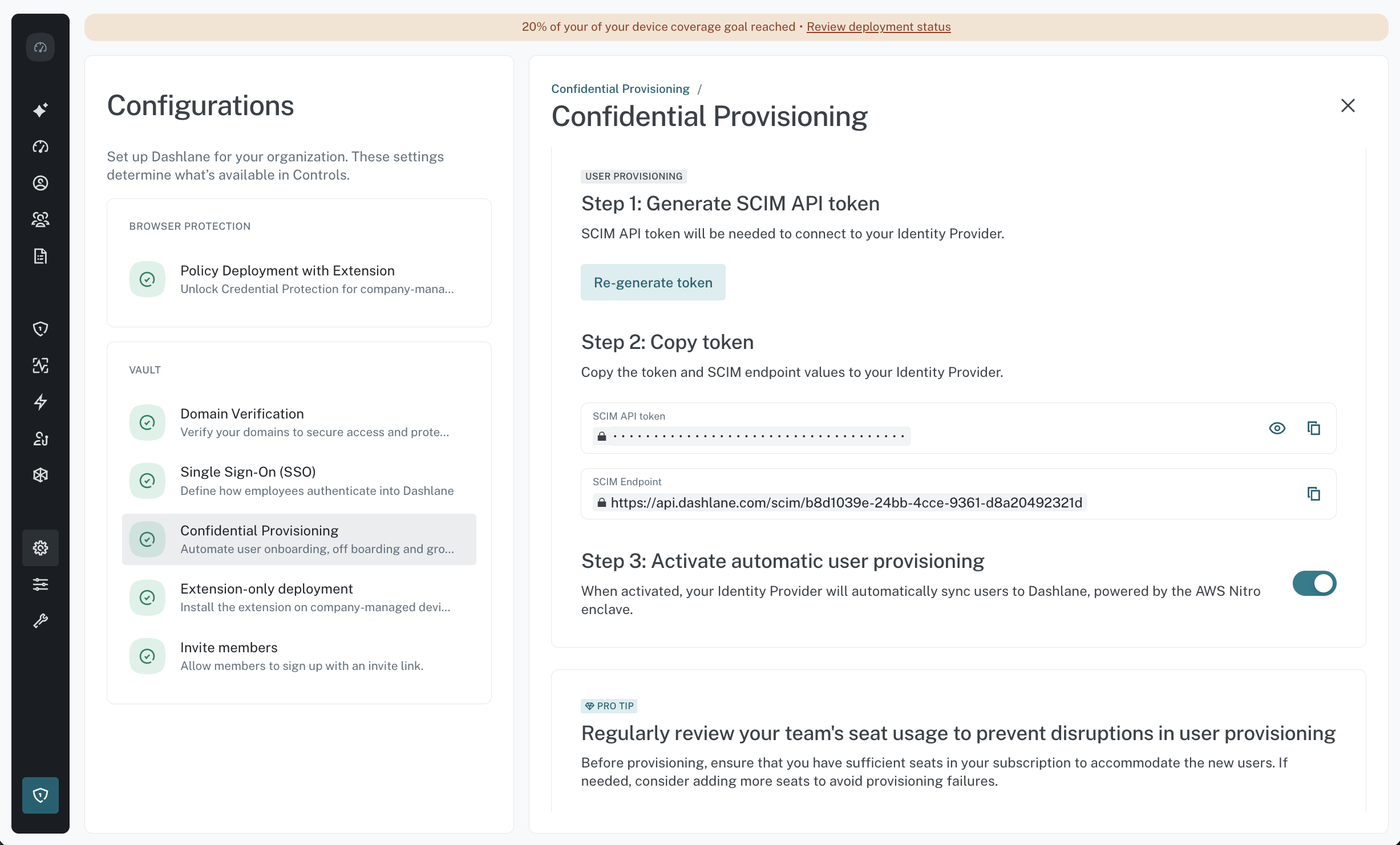The height and width of the screenshot is (845, 1400).
Task: Open Single Sign-On (SSO) configuration
Action: pos(299,481)
